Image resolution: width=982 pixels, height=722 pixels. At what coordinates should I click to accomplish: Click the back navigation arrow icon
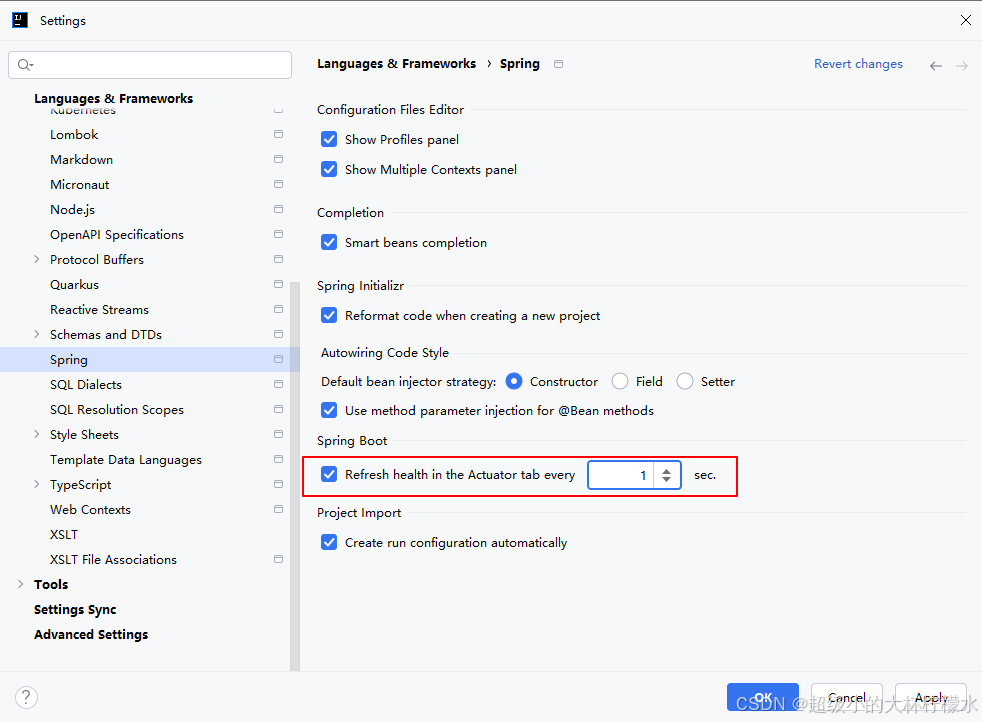[x=936, y=66]
